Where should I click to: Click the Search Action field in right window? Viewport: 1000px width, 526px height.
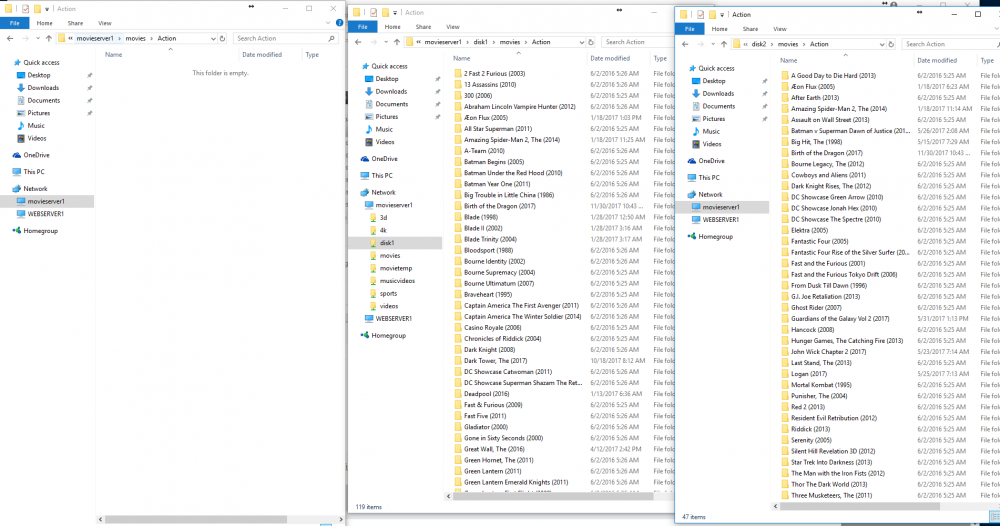click(x=950, y=44)
